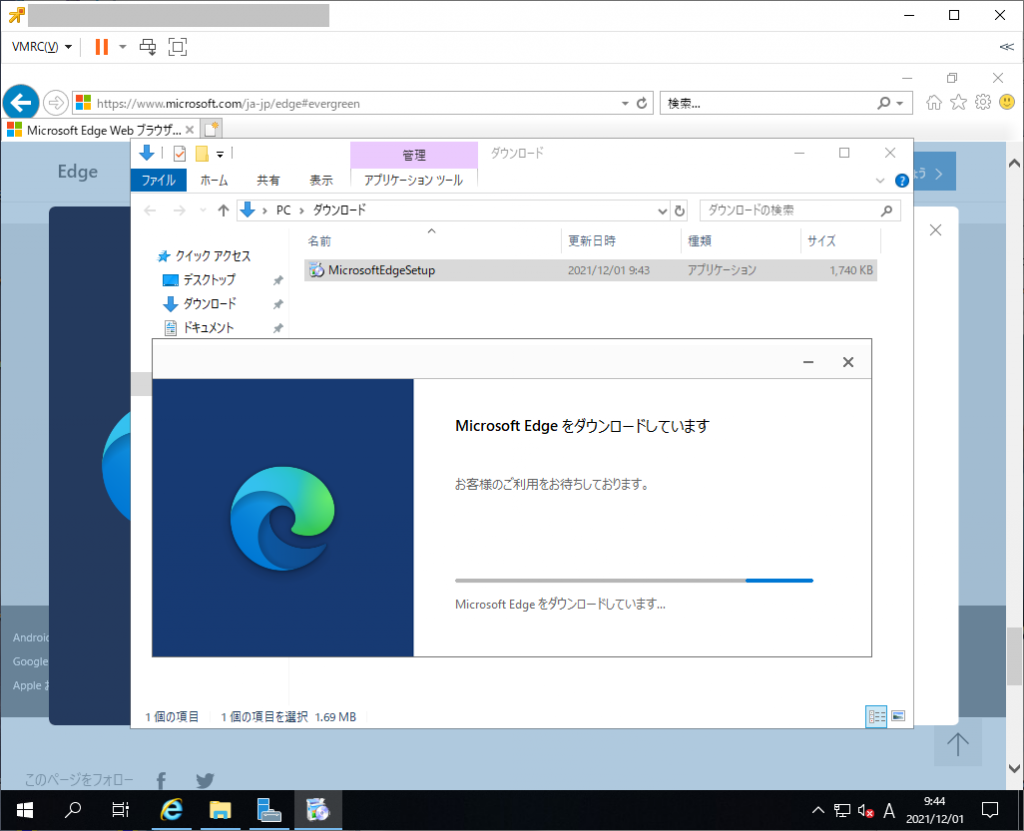1024x831 pixels.
Task: Open the Facebook link on the web page
Action: [x=161, y=780]
